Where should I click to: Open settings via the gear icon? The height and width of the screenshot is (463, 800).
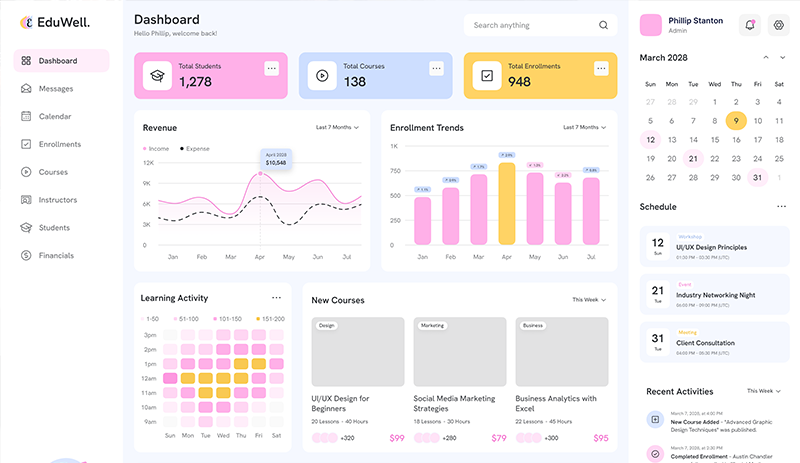coord(779,25)
